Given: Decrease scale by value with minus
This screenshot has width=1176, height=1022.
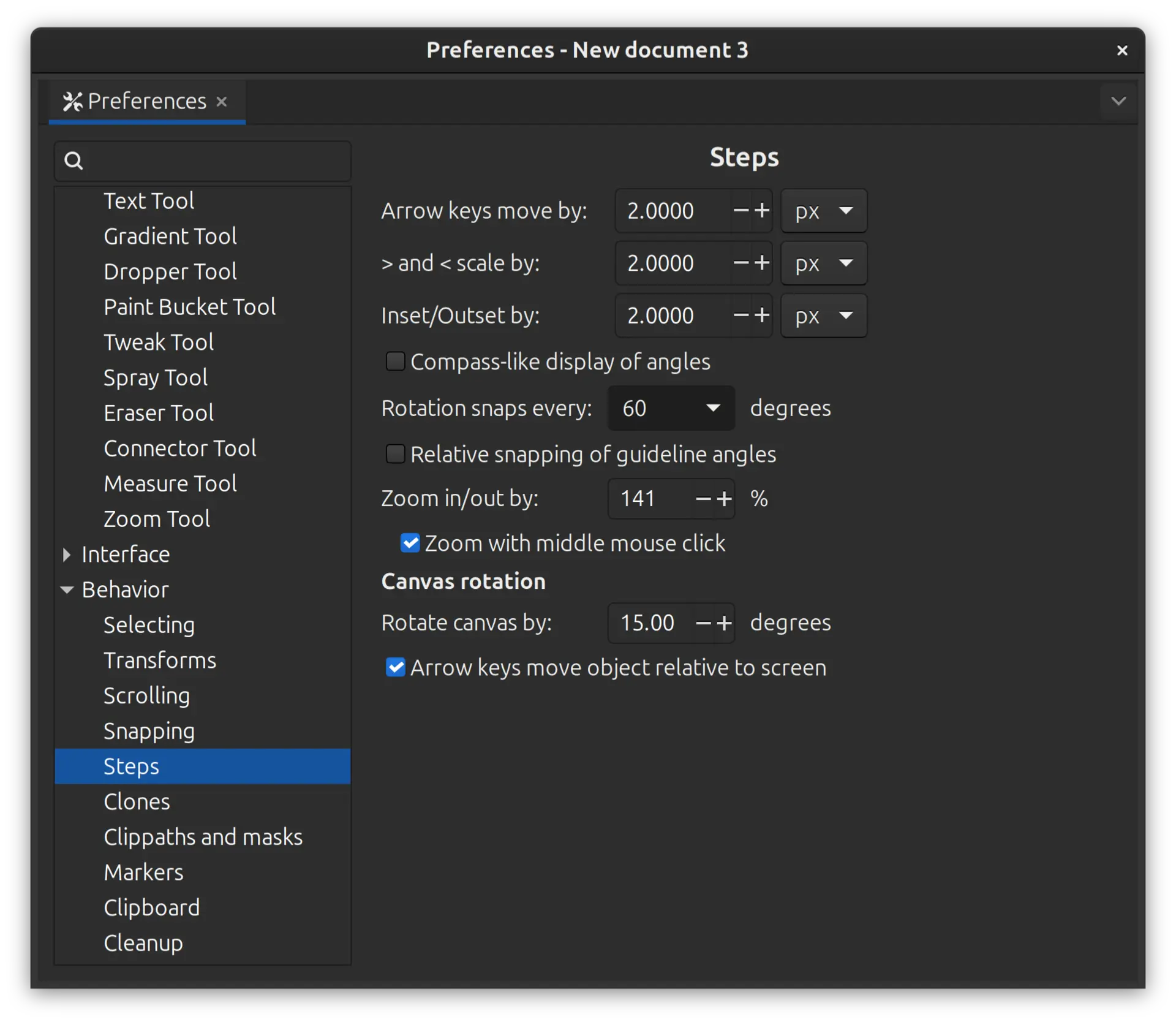Looking at the screenshot, I should click(x=741, y=263).
